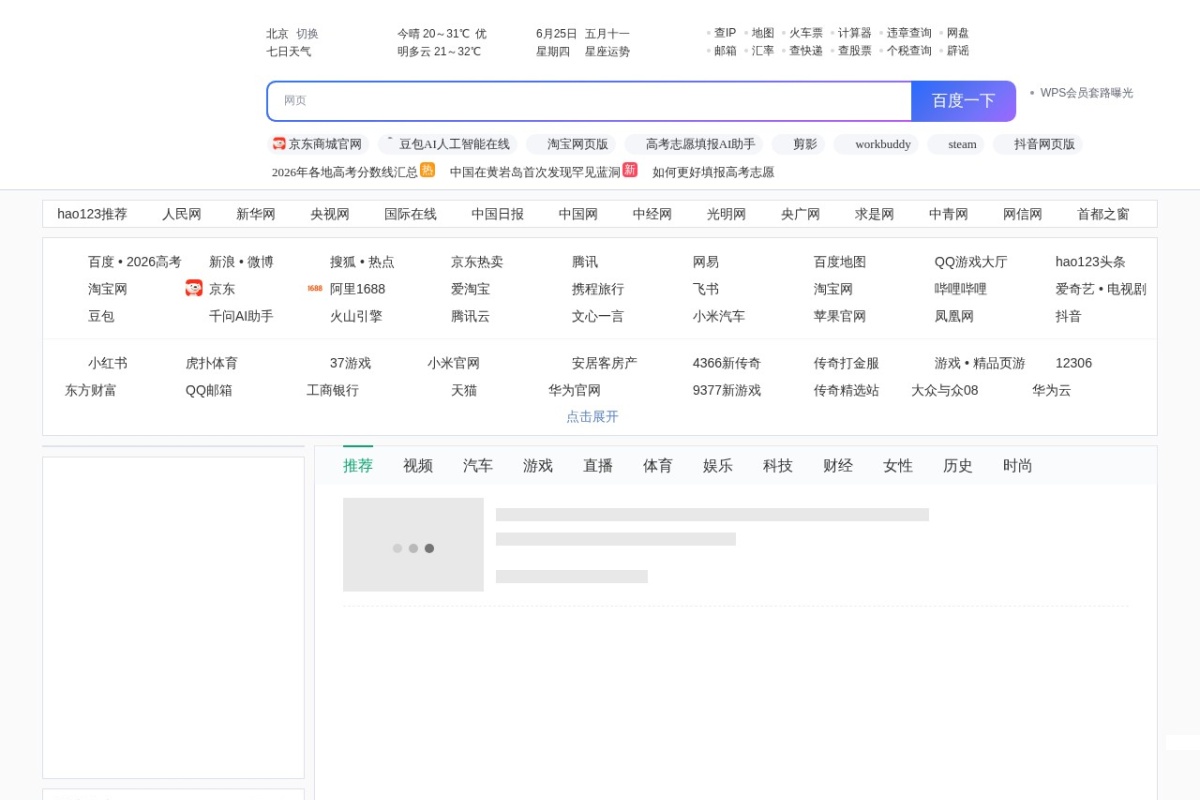Select the 历史 news tab
Screen dimensions: 1200x800
coord(958,465)
